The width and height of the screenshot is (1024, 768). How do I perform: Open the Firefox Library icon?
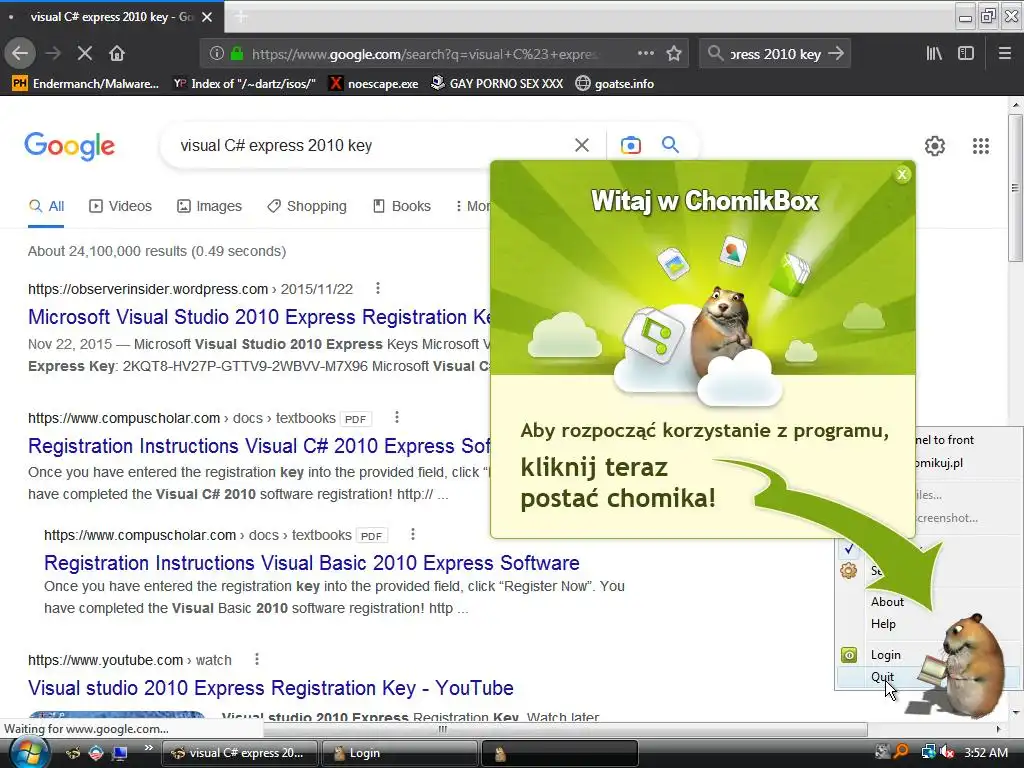(x=934, y=54)
